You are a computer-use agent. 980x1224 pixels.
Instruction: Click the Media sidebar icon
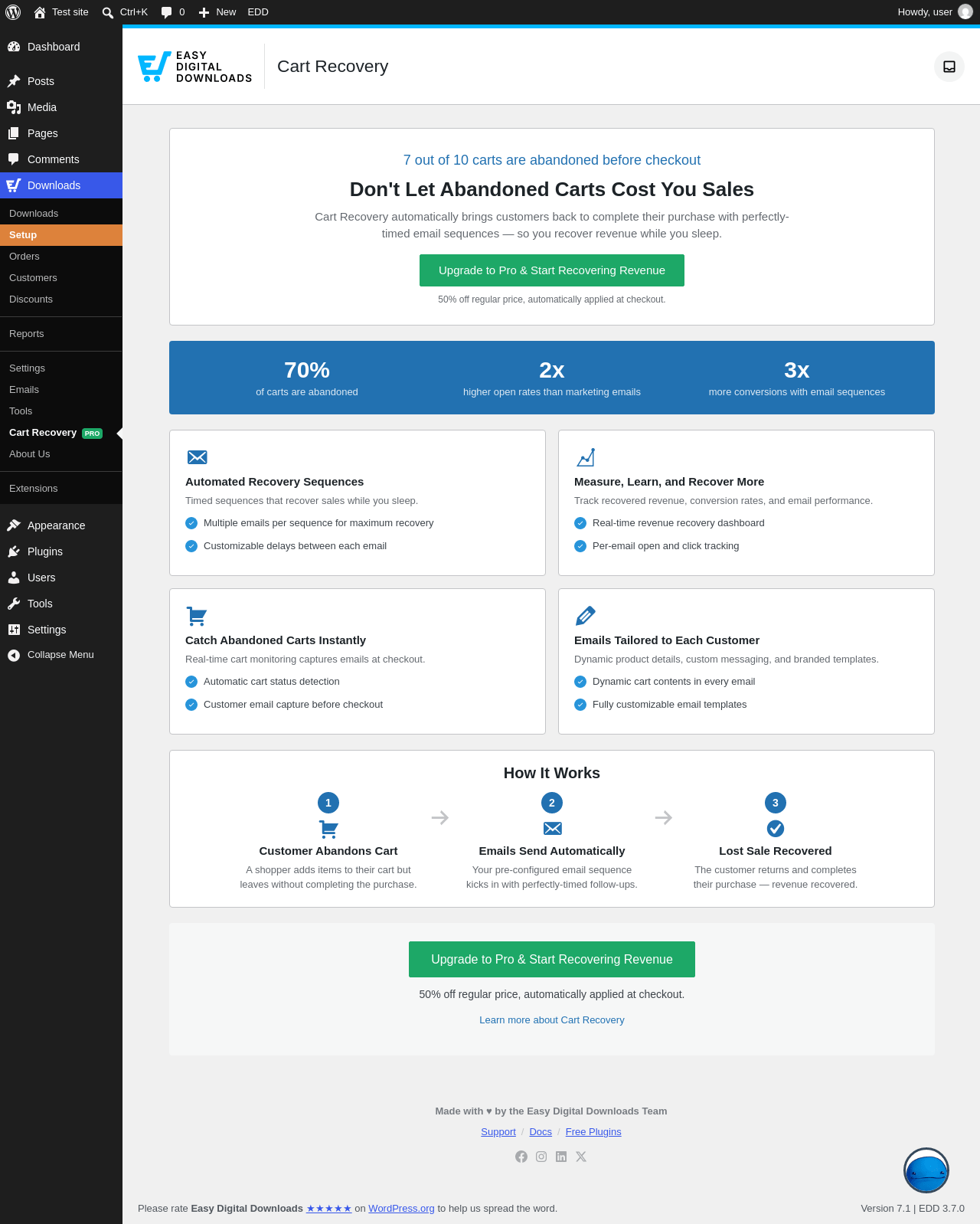pos(14,107)
